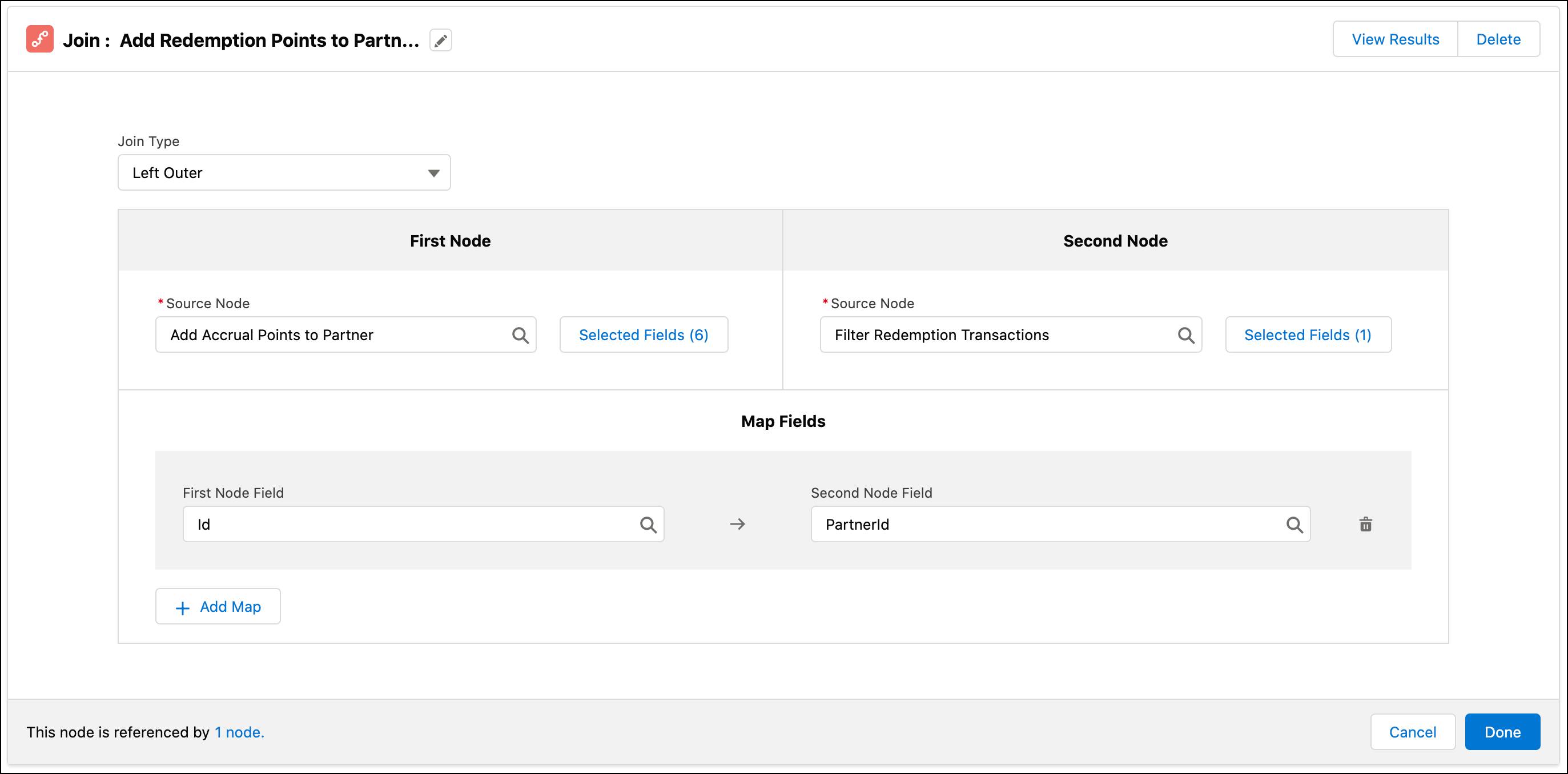Click the delete trash icon for field mapping
The width and height of the screenshot is (1568, 774).
pyautogui.click(x=1366, y=523)
